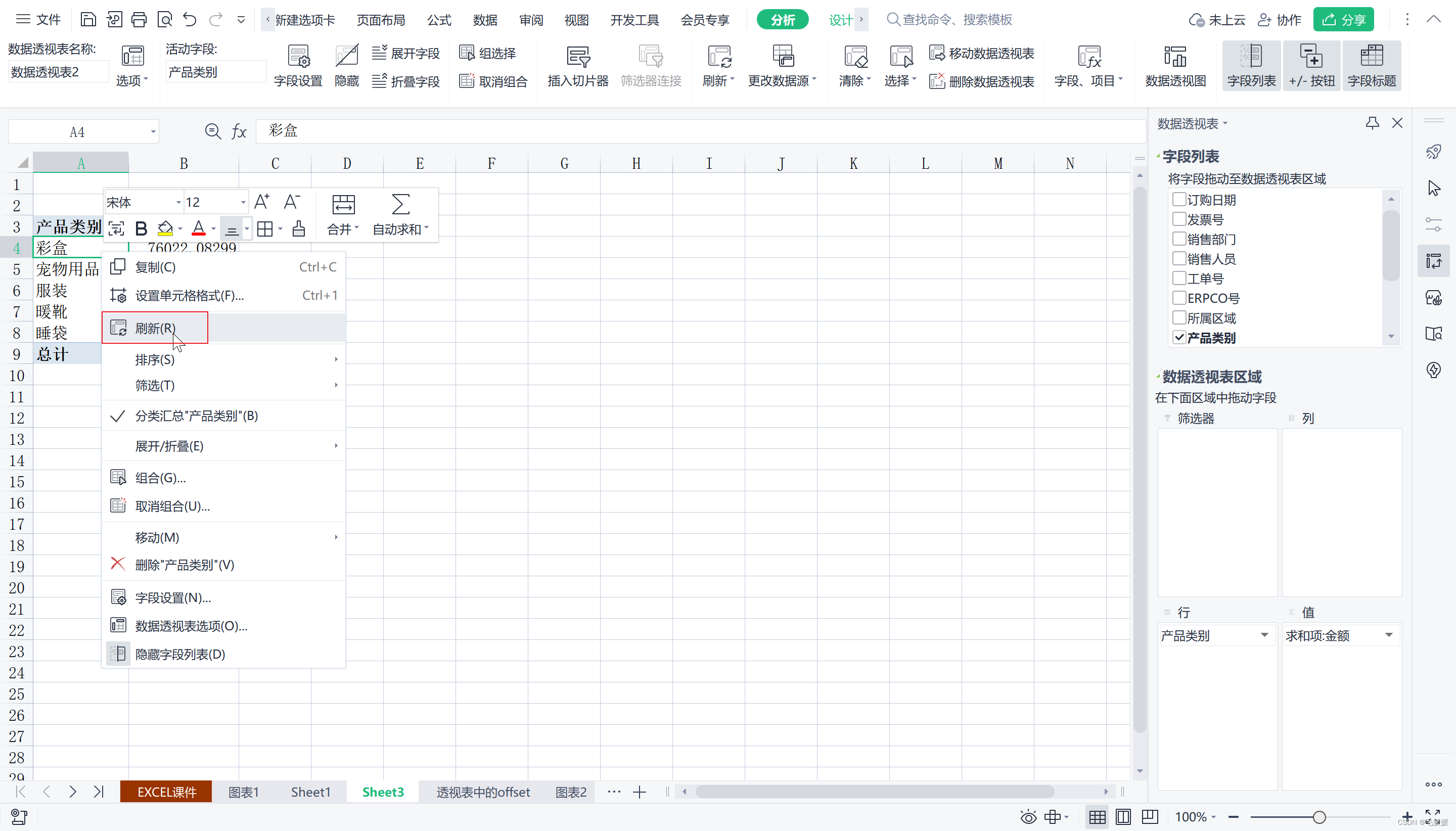The image size is (1456, 831).
Task: Open 数据透视图 chart tool
Action: [x=1175, y=66]
